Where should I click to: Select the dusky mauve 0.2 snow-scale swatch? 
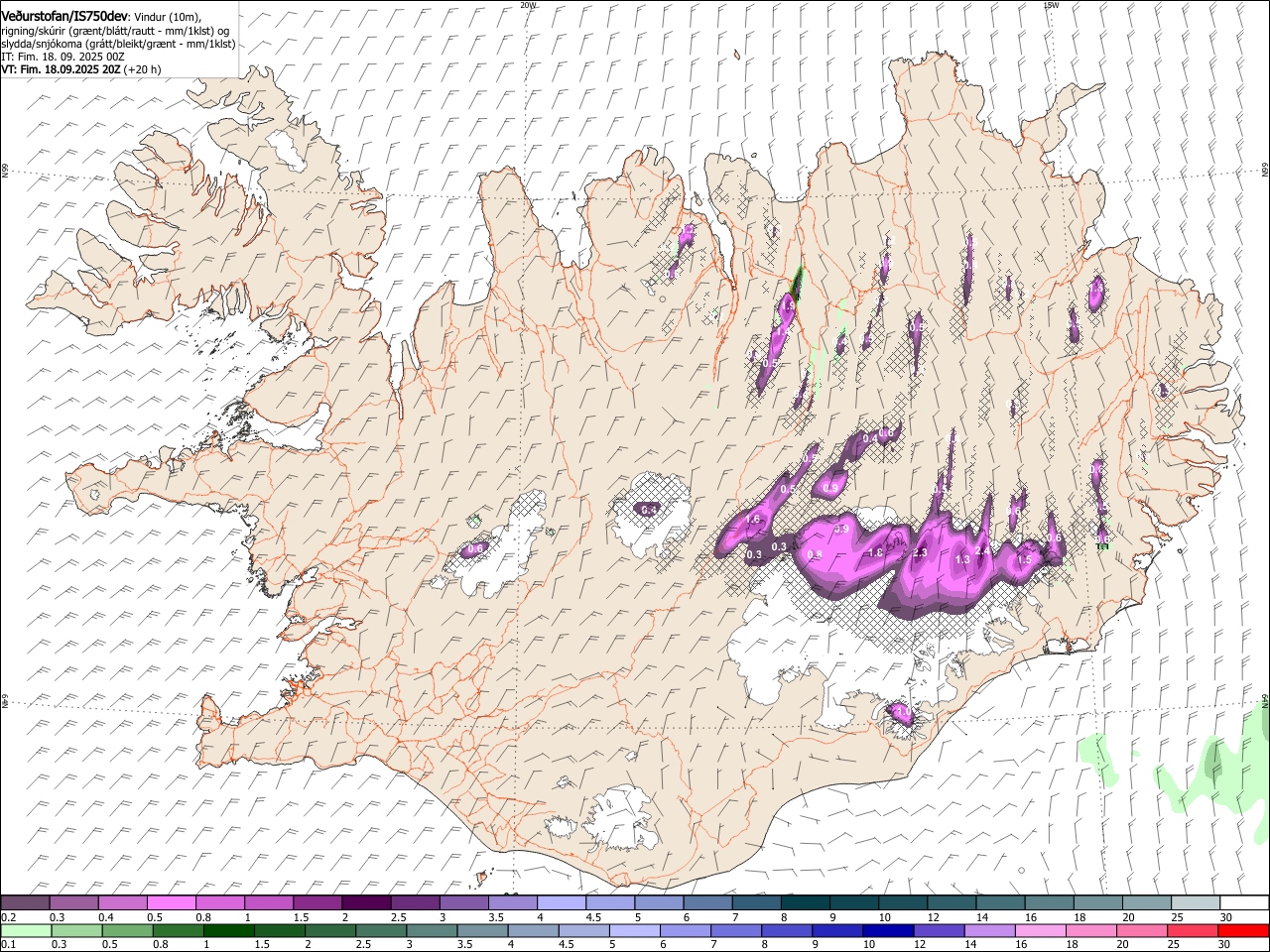(25, 903)
